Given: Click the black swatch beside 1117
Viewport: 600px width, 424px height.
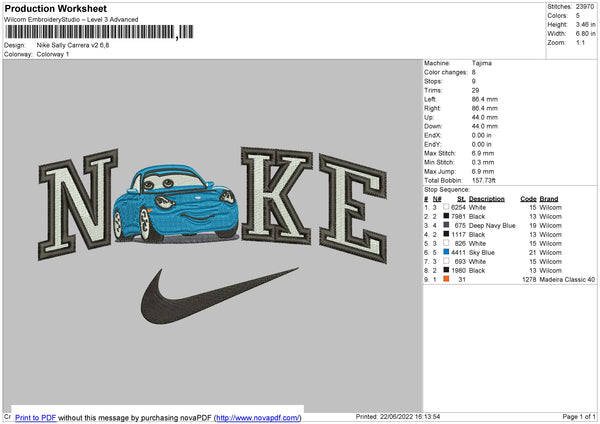Looking at the screenshot, I should point(446,234).
